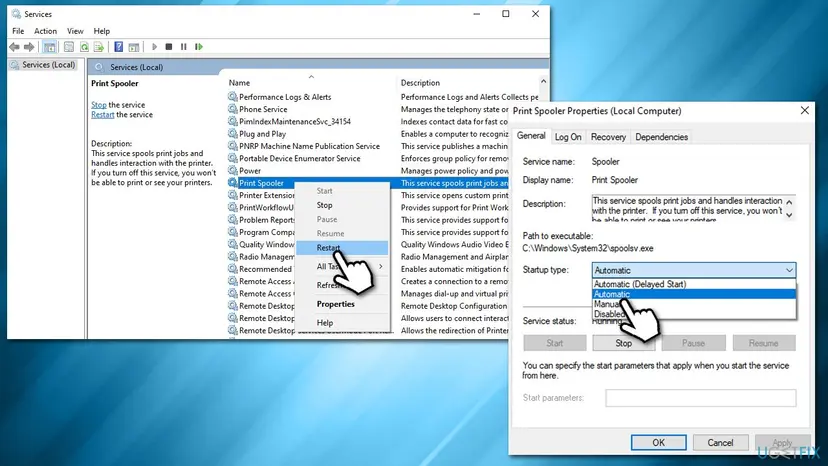Click the Stop link in the left details pane
This screenshot has height=466, width=828.
click(x=98, y=105)
